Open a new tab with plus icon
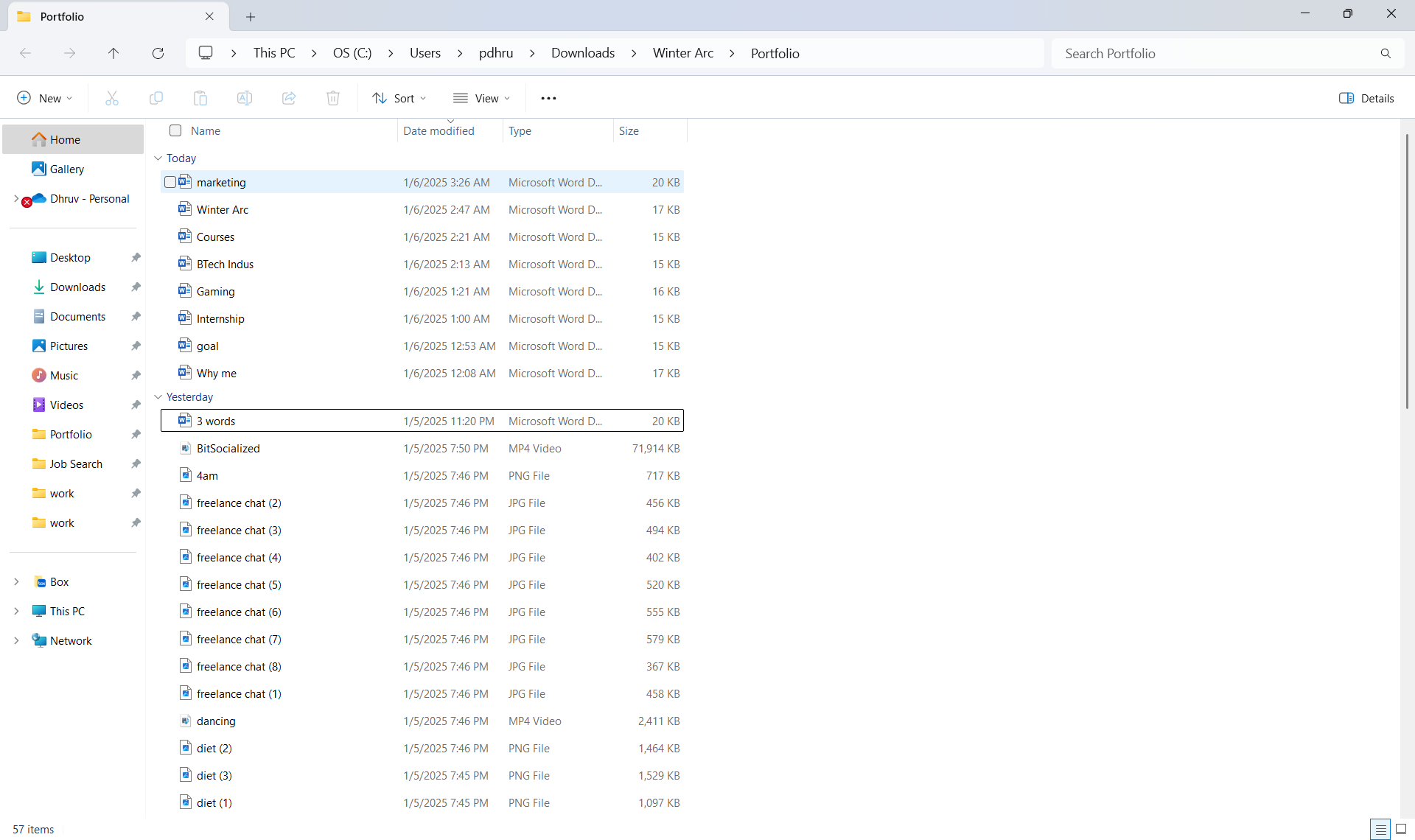The width and height of the screenshot is (1415, 840). [x=251, y=16]
